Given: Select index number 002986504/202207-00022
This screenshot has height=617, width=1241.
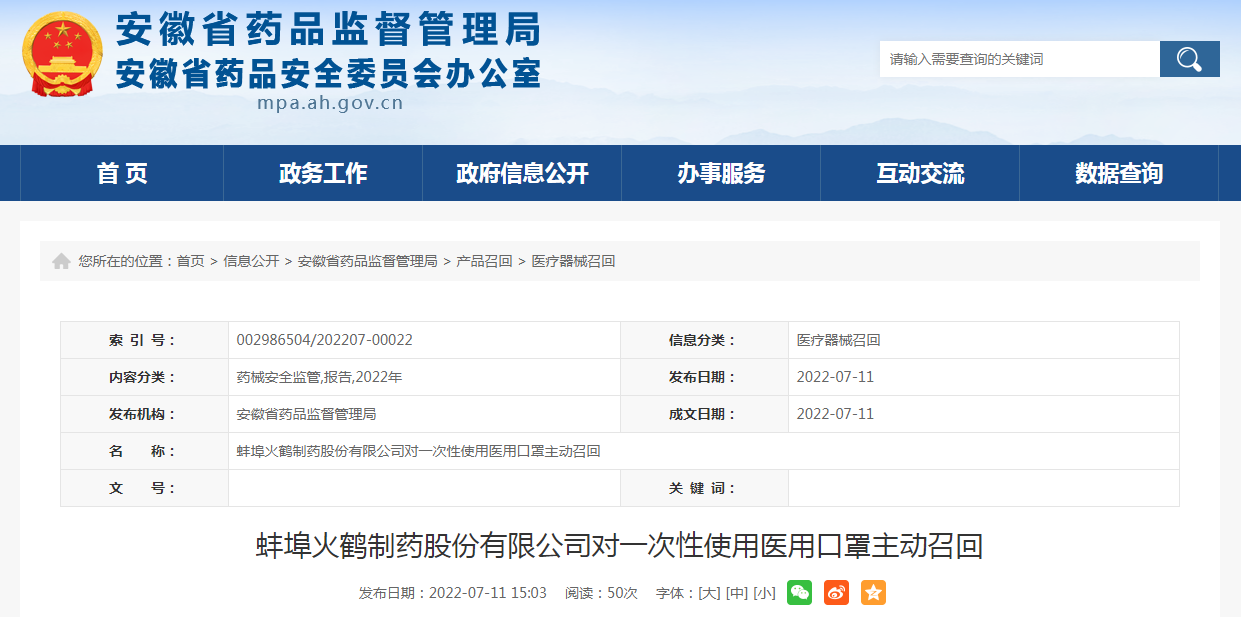Looking at the screenshot, I should [x=324, y=340].
